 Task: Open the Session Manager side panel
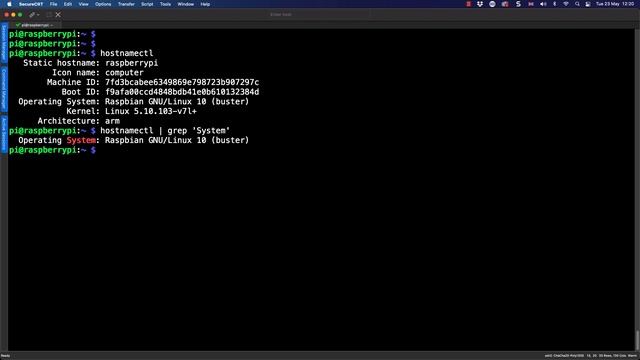pyautogui.click(x=4, y=42)
